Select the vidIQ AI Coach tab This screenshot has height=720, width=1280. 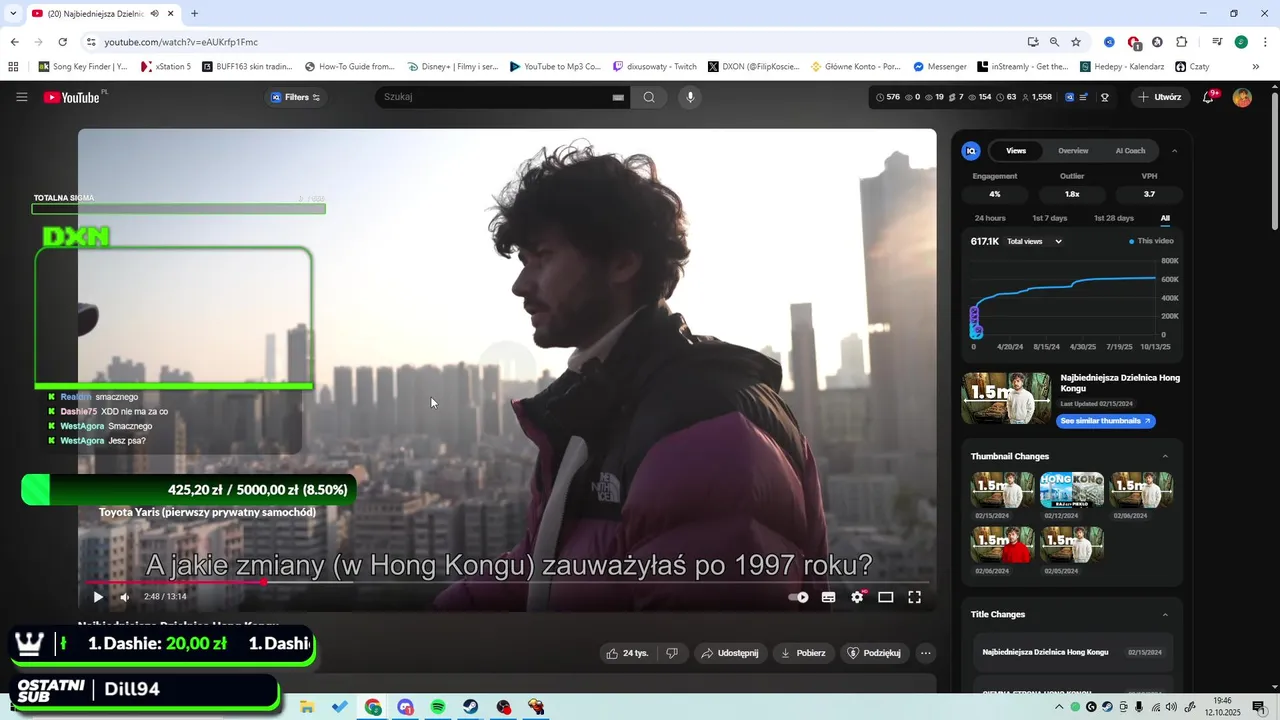tap(1130, 151)
